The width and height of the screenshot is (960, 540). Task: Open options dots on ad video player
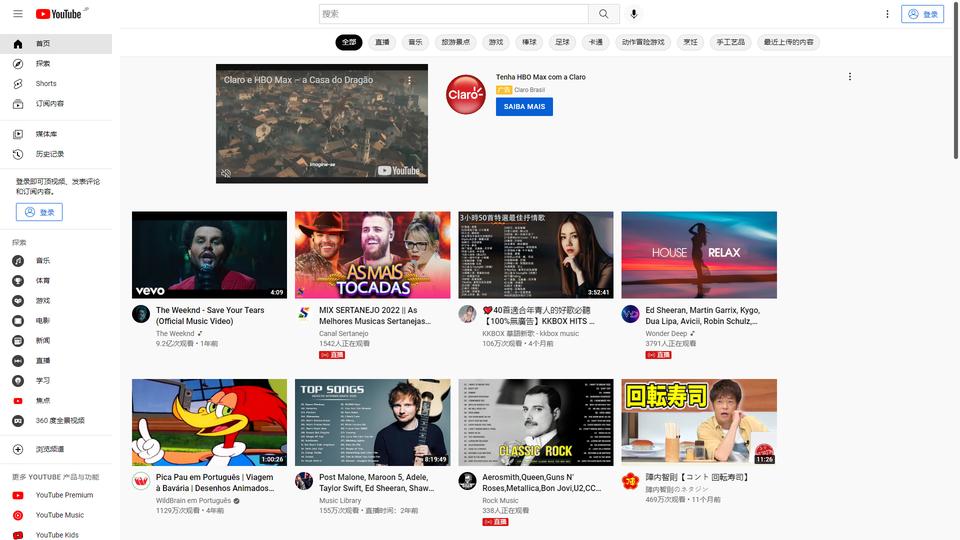point(409,80)
